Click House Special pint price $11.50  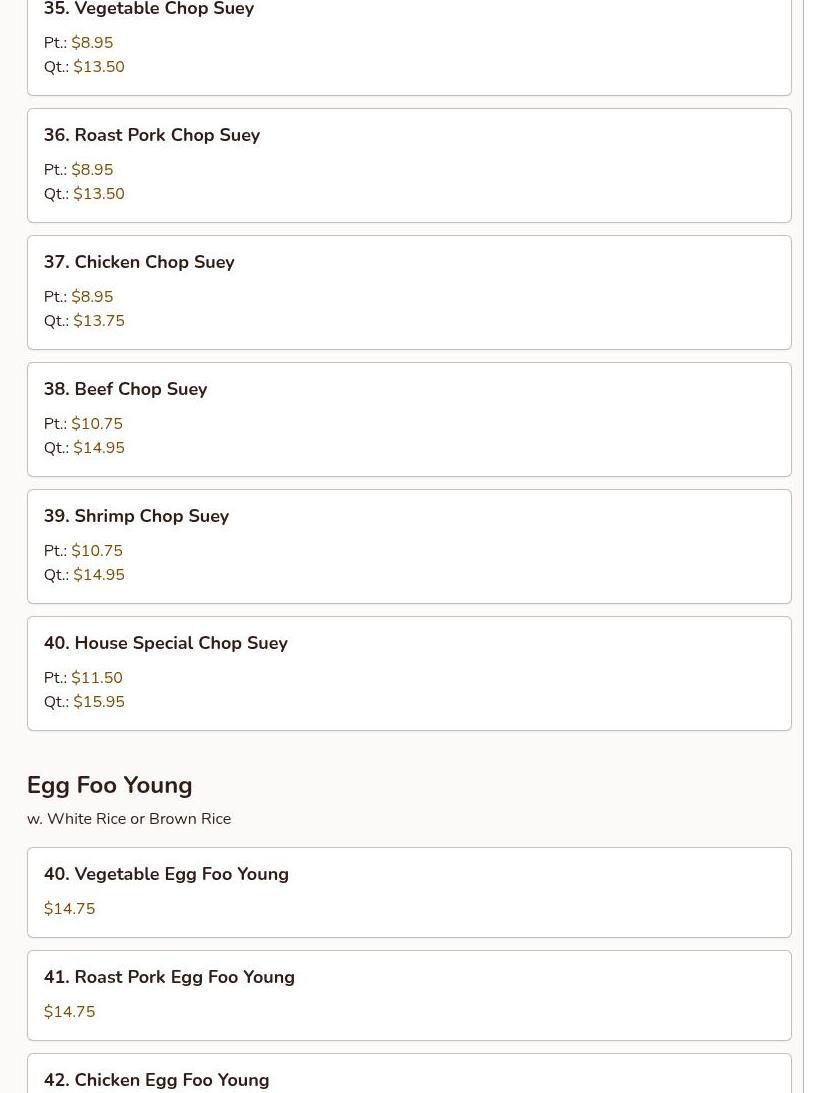(97, 678)
